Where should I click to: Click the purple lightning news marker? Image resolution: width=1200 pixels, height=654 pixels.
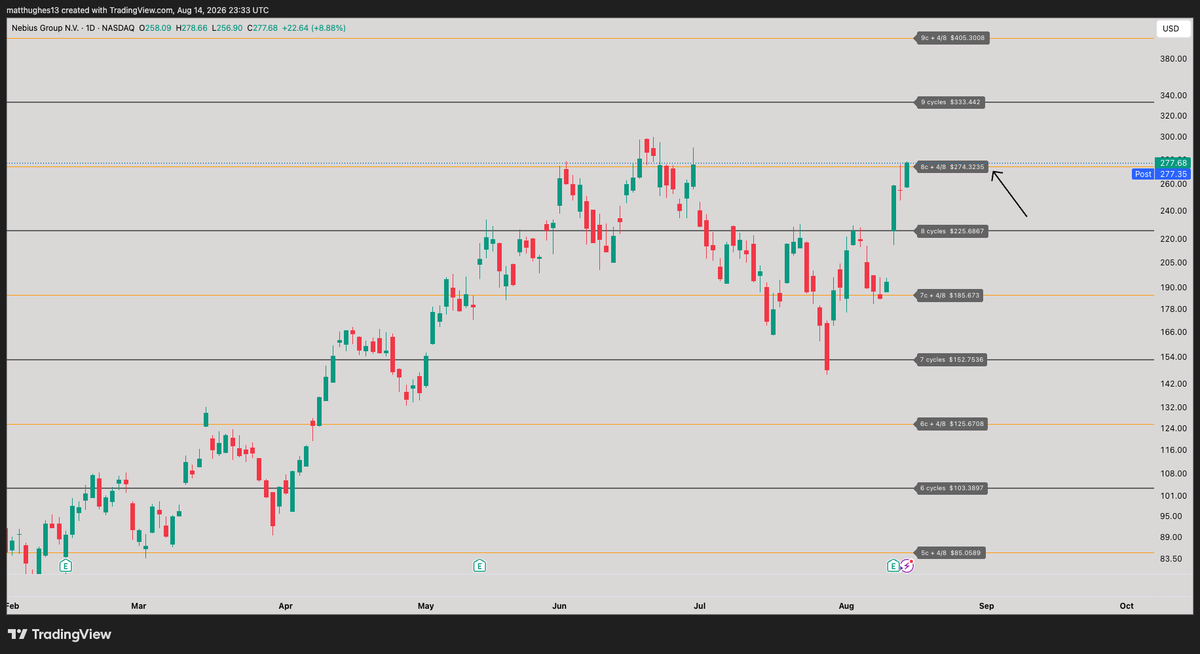(907, 566)
